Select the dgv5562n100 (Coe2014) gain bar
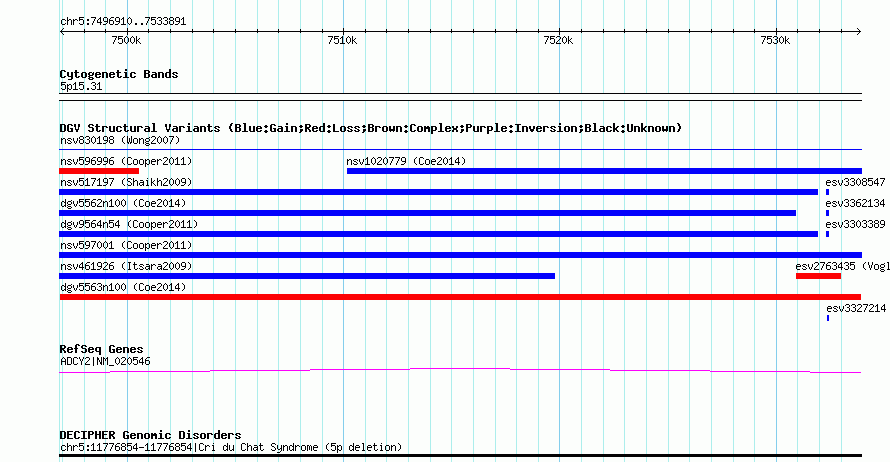890x462 pixels. click(427, 213)
